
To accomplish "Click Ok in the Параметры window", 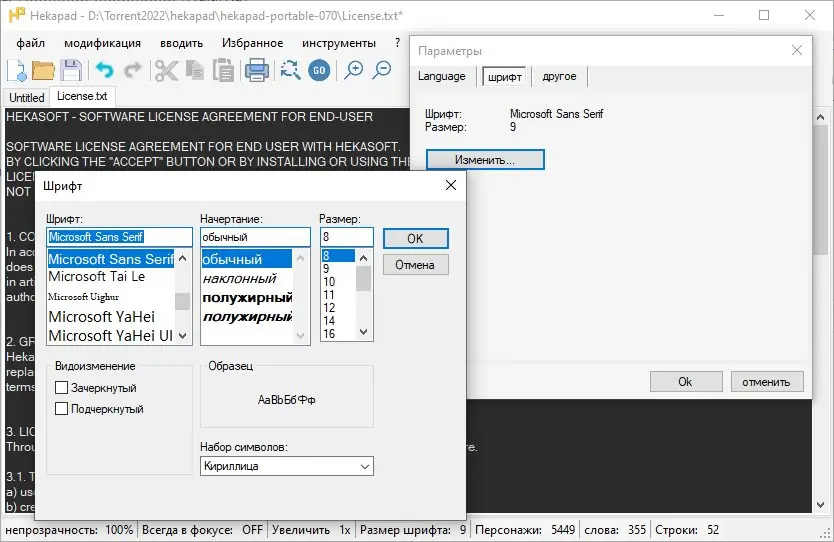I will tap(686, 381).
